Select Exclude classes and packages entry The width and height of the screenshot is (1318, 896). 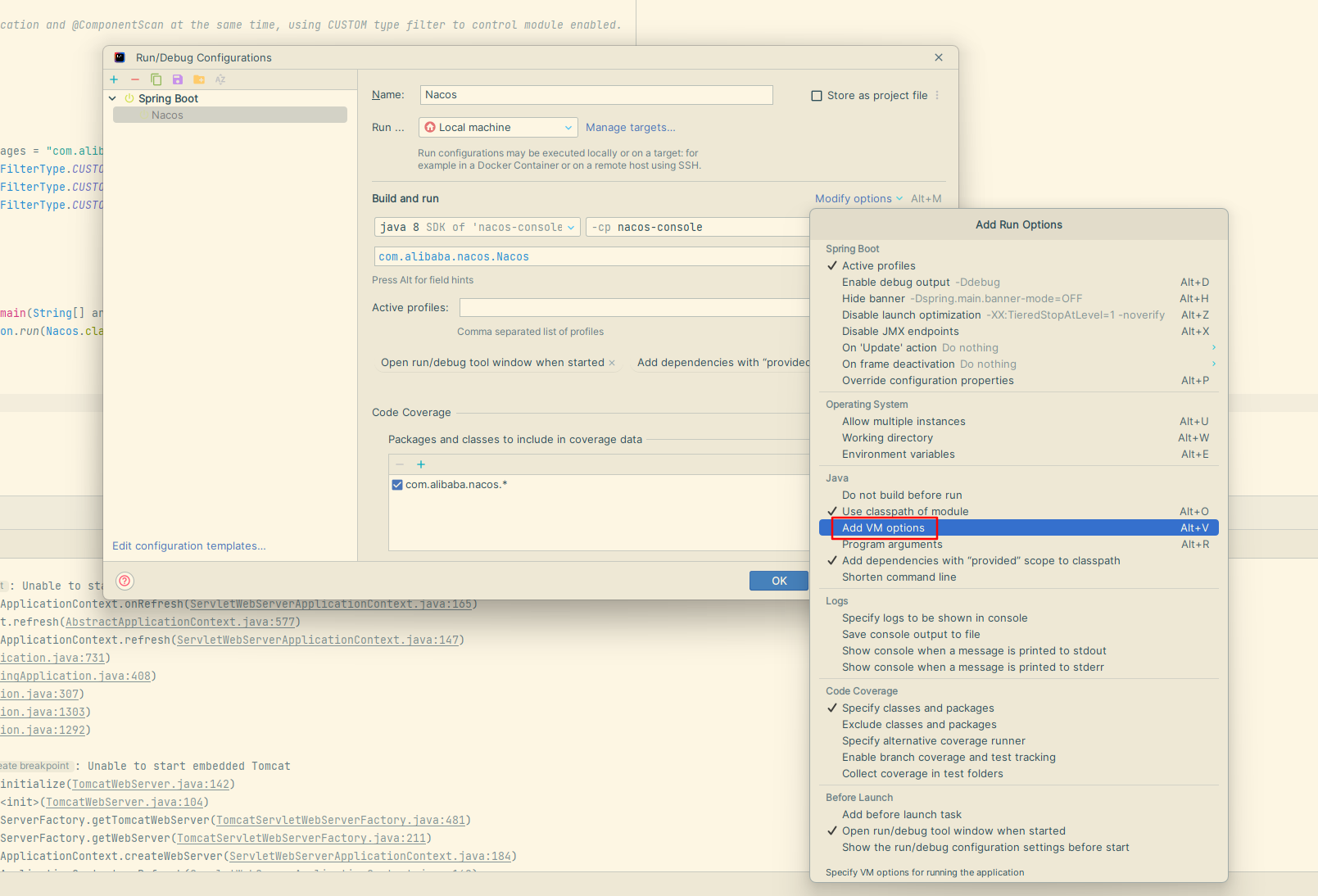[1019, 724]
